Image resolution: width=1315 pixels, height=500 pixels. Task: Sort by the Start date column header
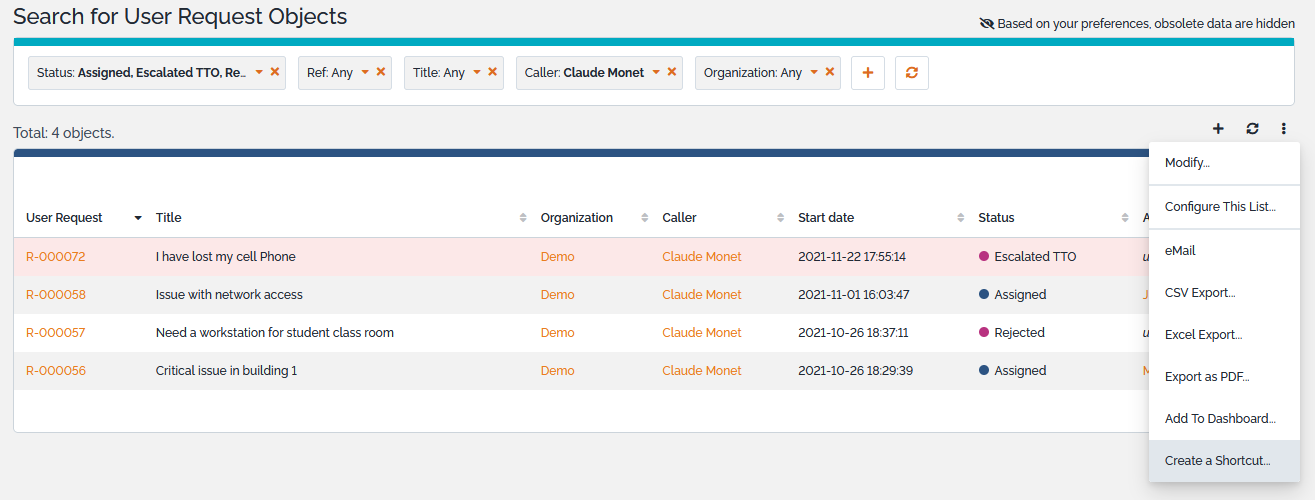point(826,218)
